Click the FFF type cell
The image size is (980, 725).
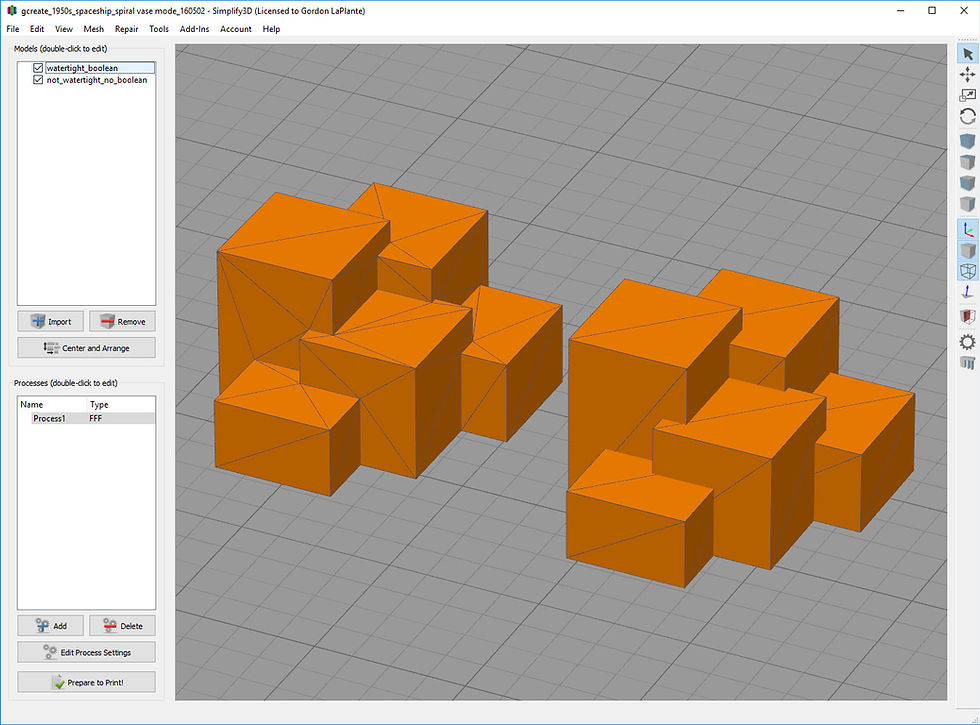pyautogui.click(x=96, y=418)
